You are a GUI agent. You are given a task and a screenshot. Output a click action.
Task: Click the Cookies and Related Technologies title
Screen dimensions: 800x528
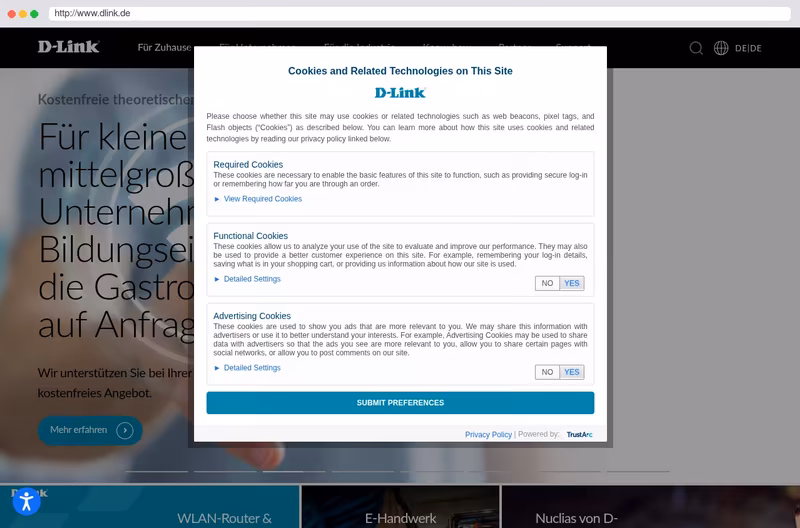tap(400, 71)
